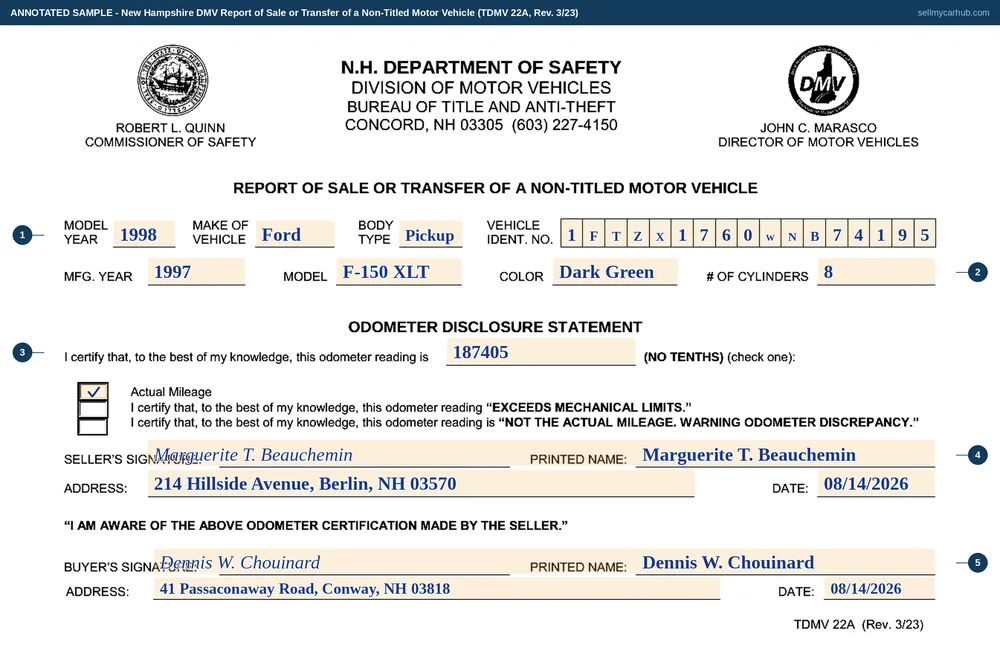Click the NH DMV logo
The width and height of the screenshot is (1000, 651).
tap(823, 80)
